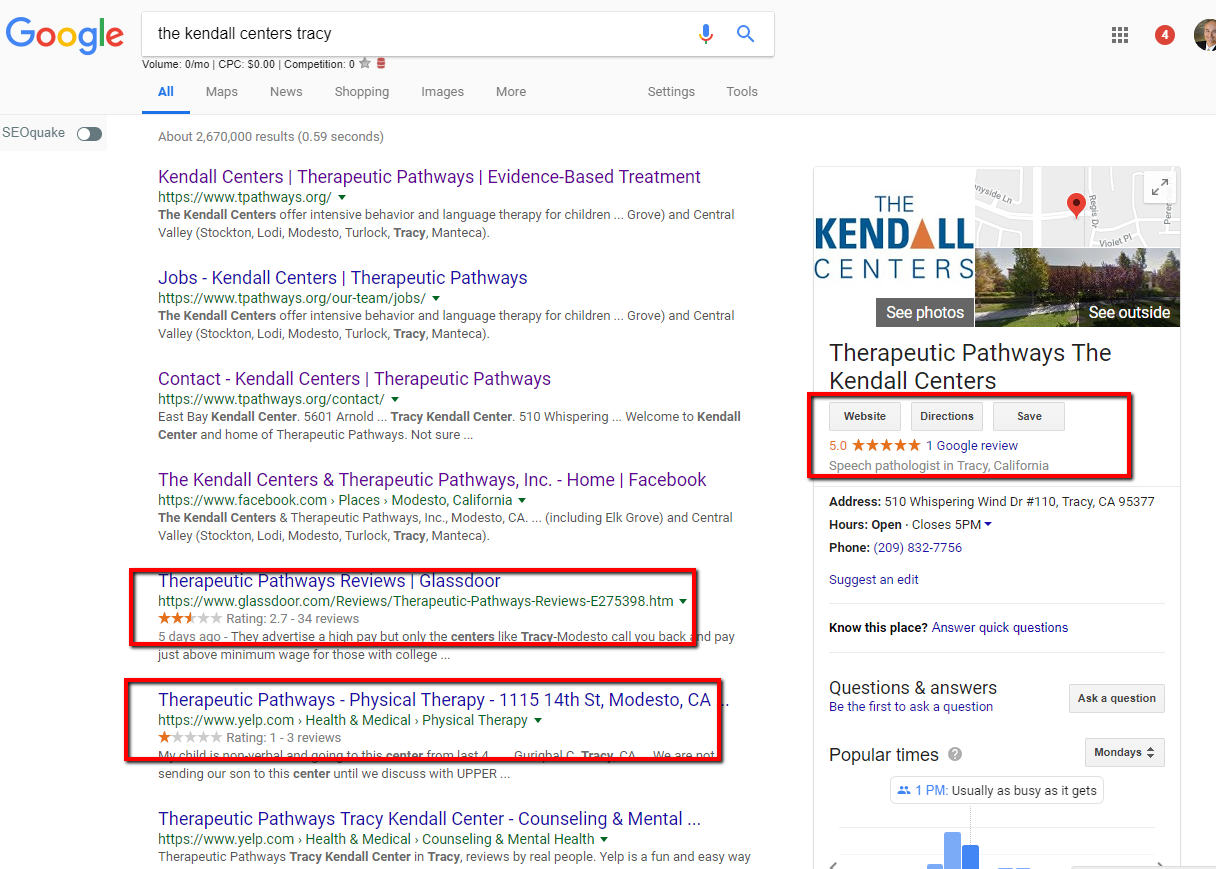Open the Kendall Centers Facebook result
1216x869 pixels.
[x=432, y=480]
